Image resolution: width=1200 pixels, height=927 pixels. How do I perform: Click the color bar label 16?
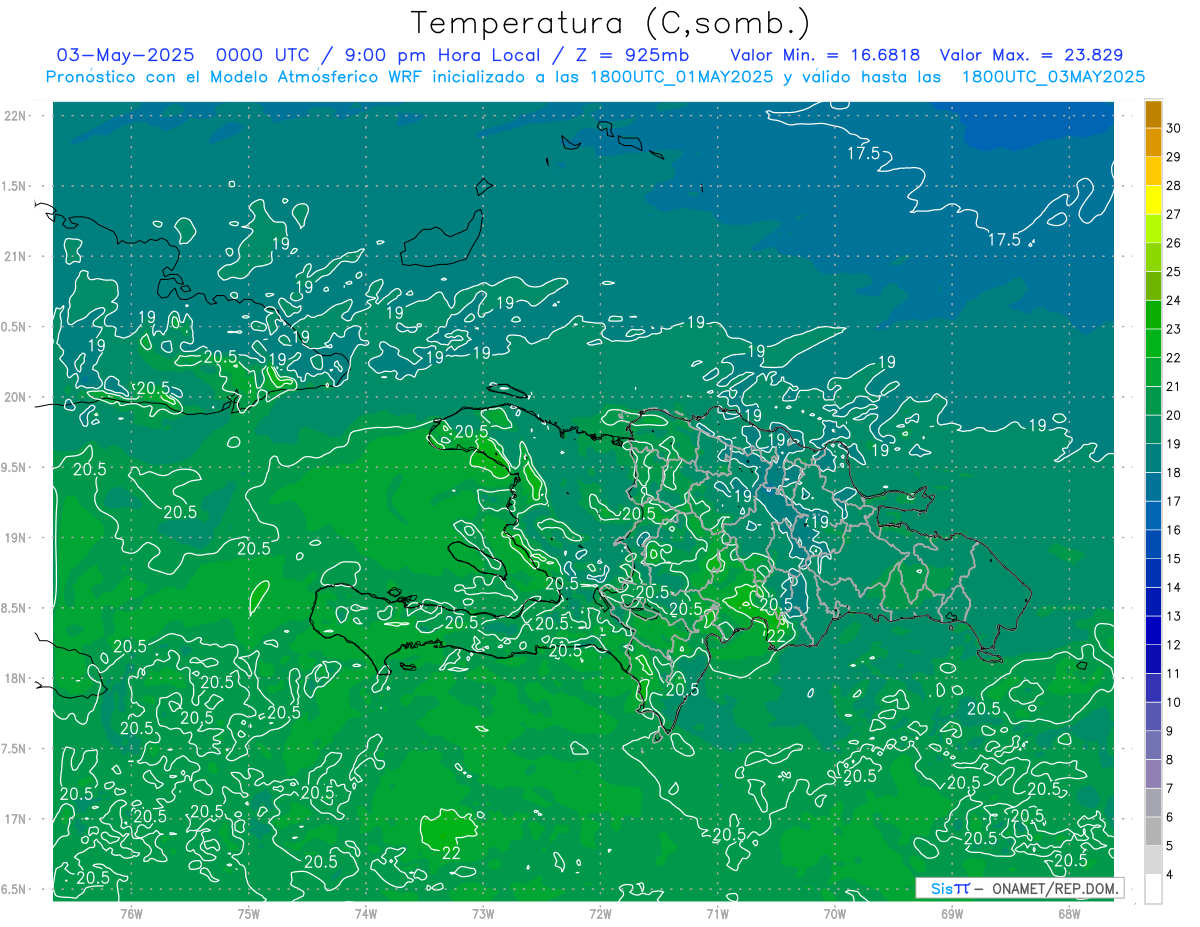click(1173, 530)
